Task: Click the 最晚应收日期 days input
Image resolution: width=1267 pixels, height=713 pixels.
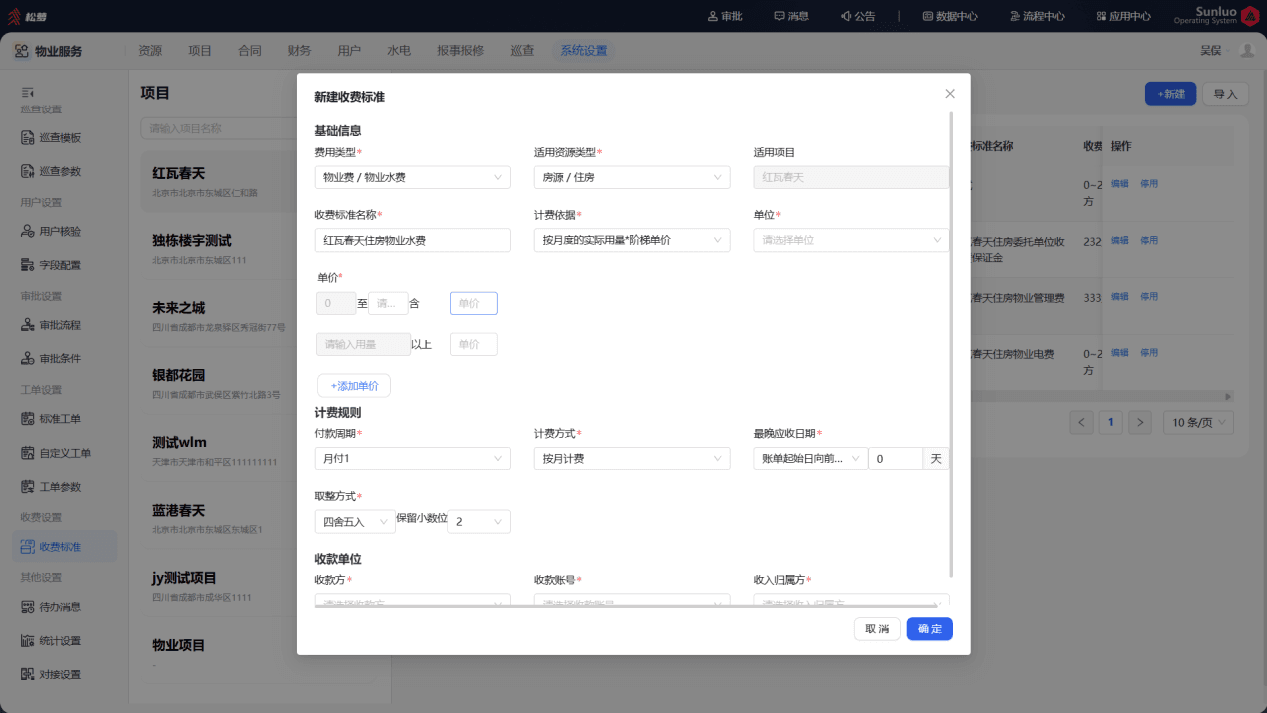Action: tap(895, 459)
